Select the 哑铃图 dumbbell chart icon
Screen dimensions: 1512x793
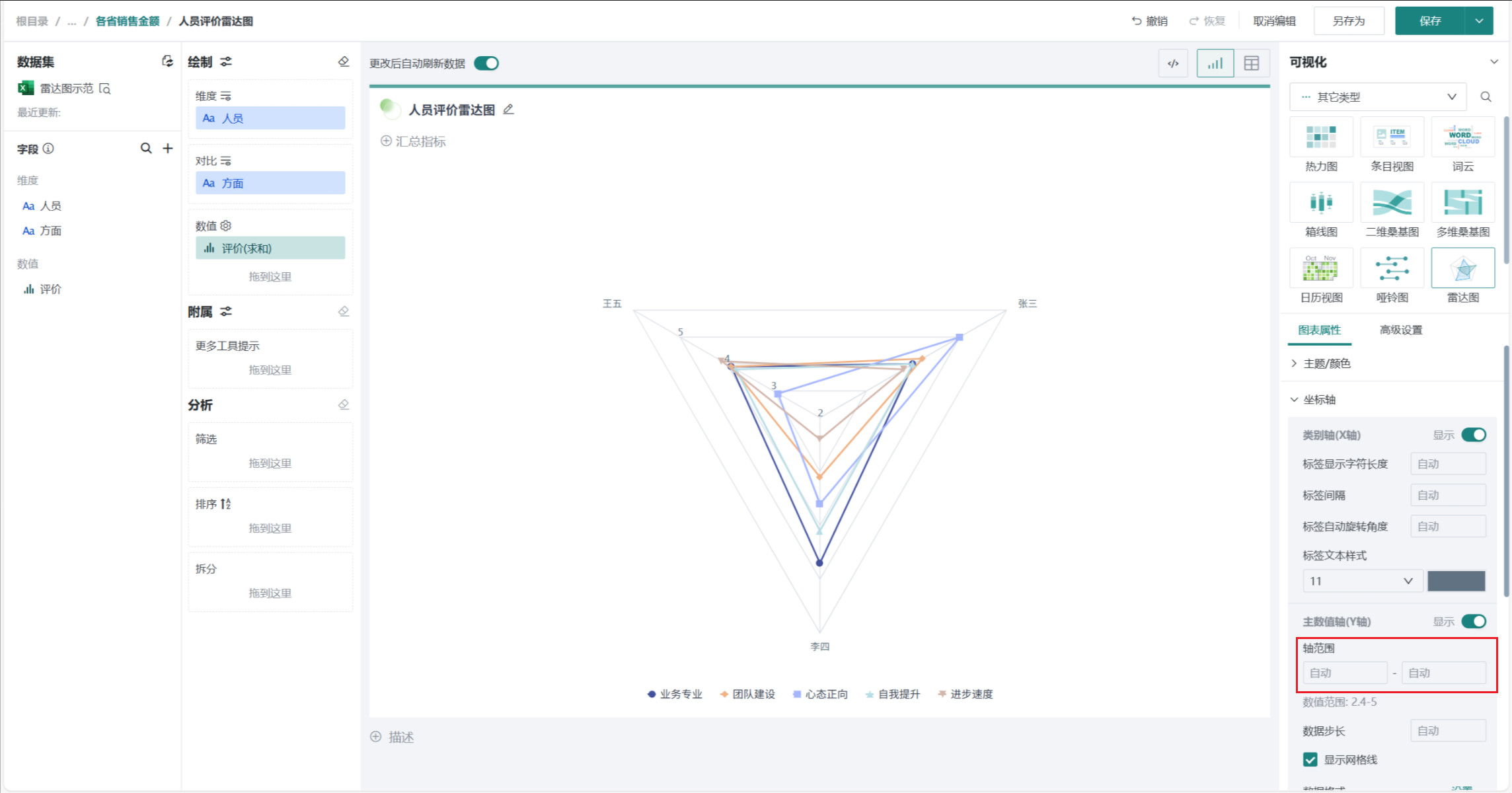point(1392,268)
